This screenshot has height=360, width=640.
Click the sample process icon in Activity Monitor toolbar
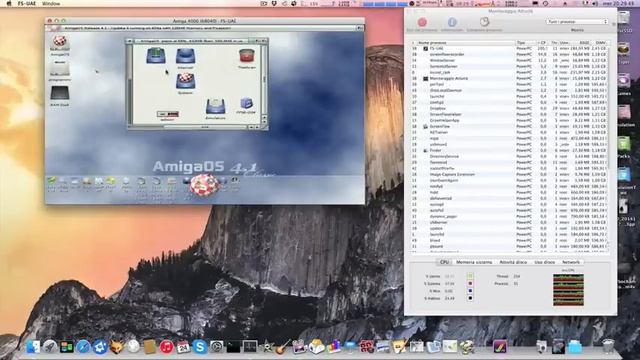pyautogui.click(x=484, y=22)
